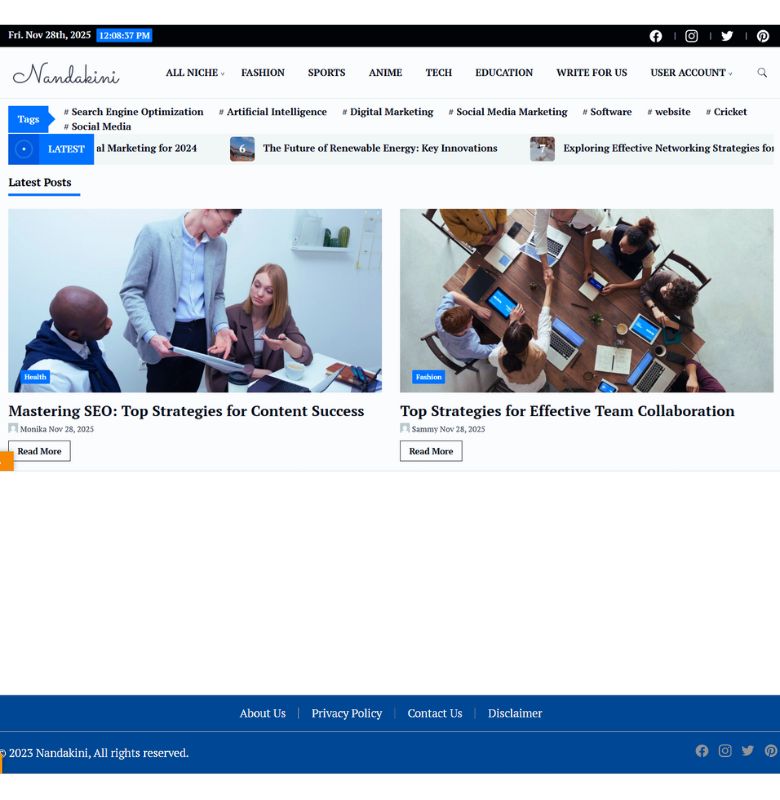Click the blue Tags label
The width and height of the screenshot is (780, 800).
31,119
